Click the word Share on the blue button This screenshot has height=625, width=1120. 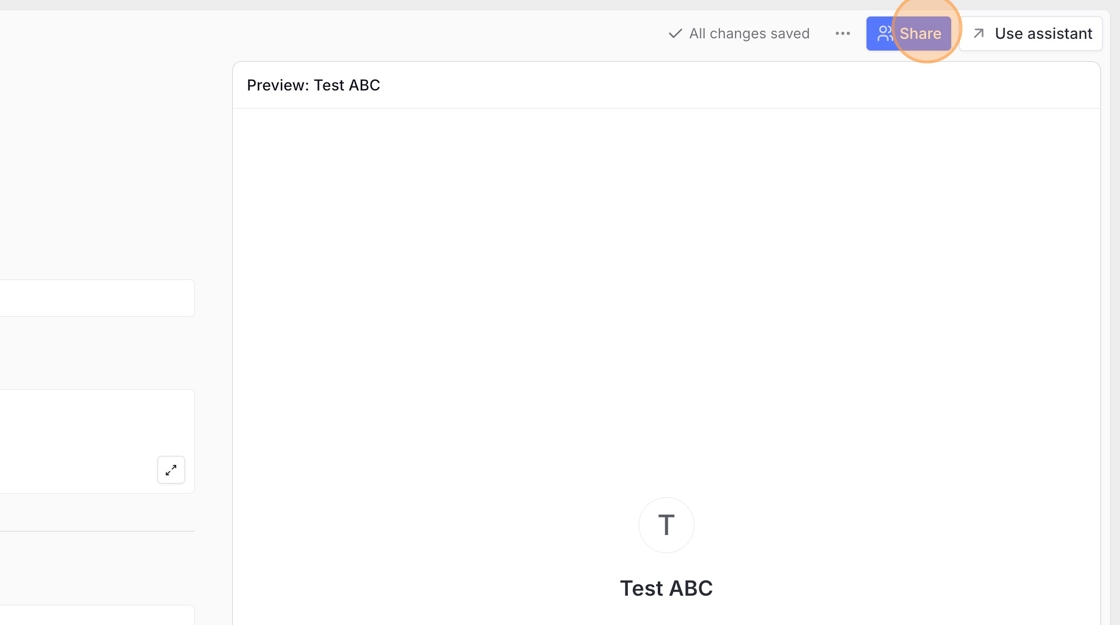pos(920,33)
